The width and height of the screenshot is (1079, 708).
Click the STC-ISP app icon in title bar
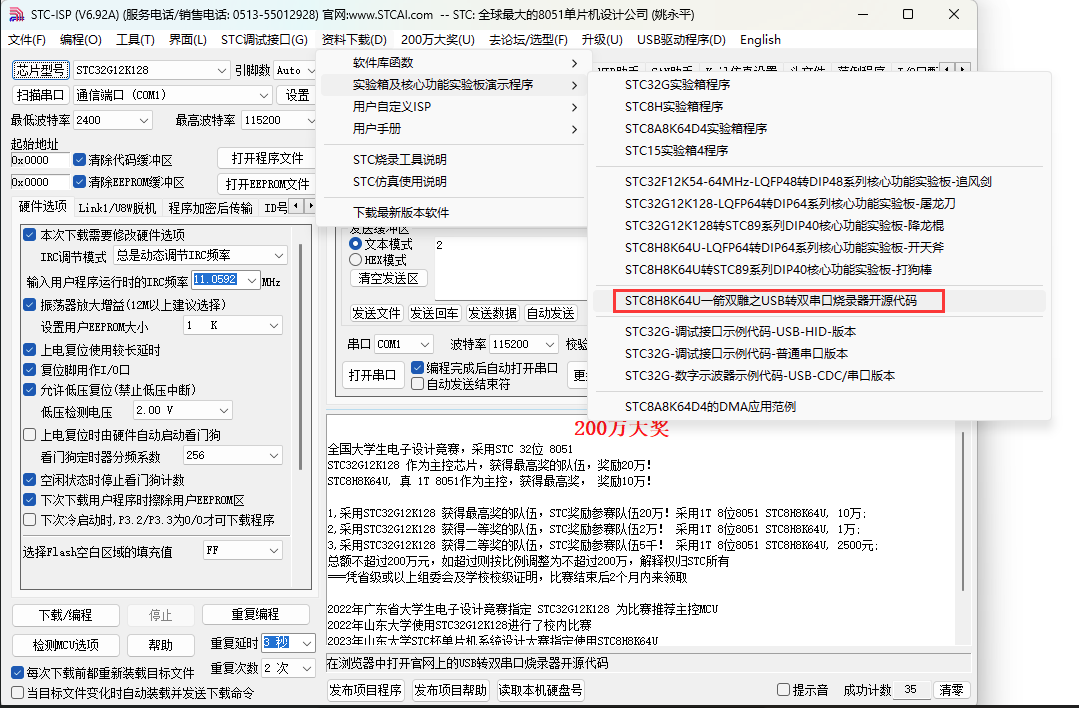(x=15, y=14)
